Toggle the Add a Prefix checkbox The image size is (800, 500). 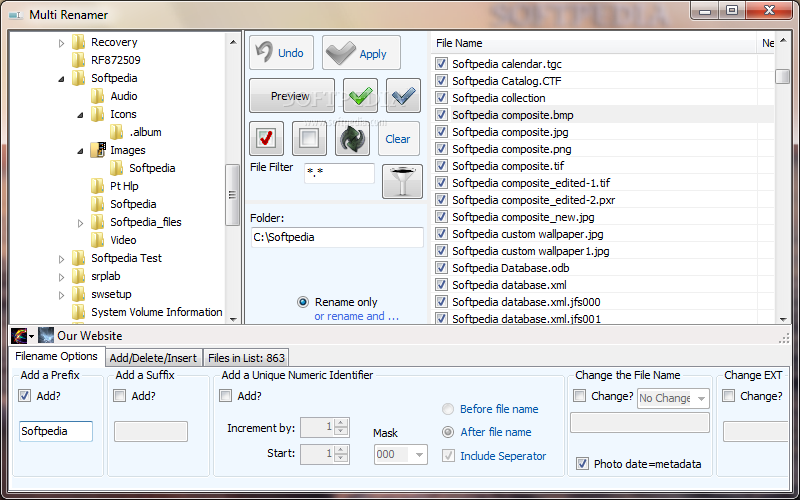click(24, 395)
